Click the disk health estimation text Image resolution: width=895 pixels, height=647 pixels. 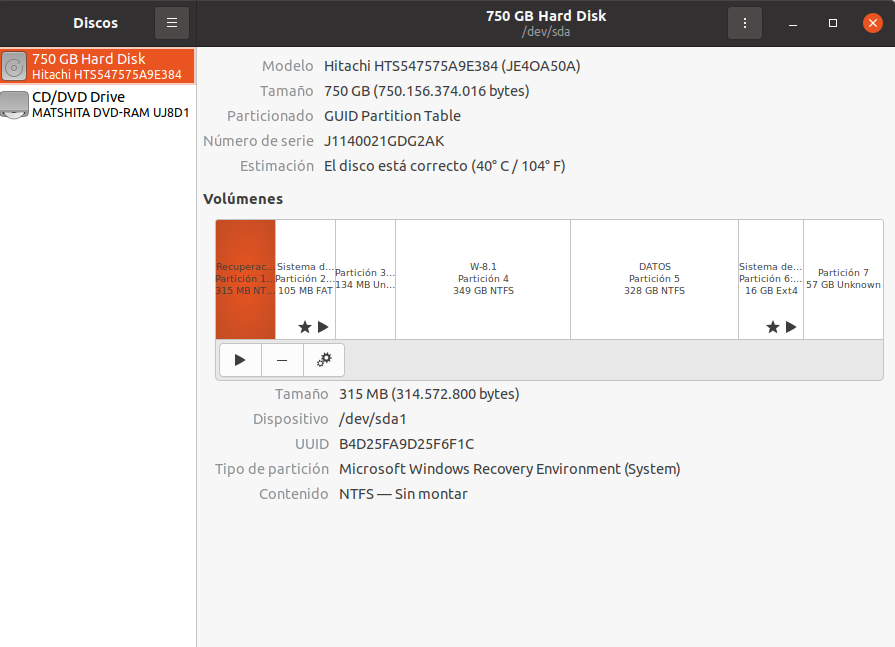[x=445, y=166]
